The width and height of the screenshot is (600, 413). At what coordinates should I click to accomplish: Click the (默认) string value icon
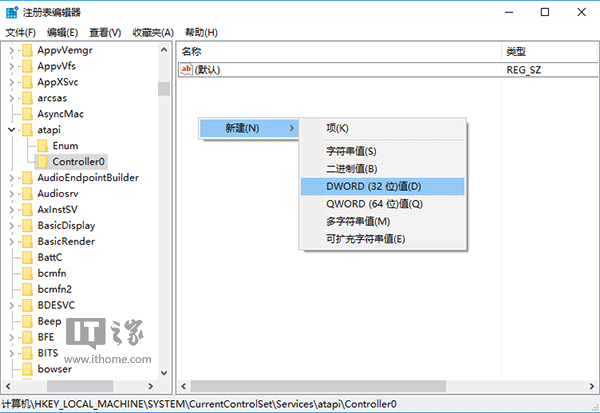[187, 70]
